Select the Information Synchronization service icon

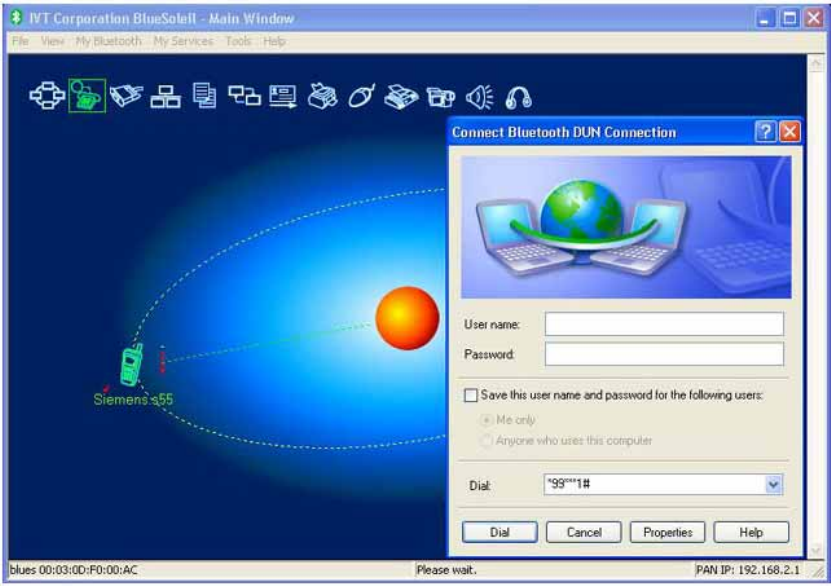point(244,96)
